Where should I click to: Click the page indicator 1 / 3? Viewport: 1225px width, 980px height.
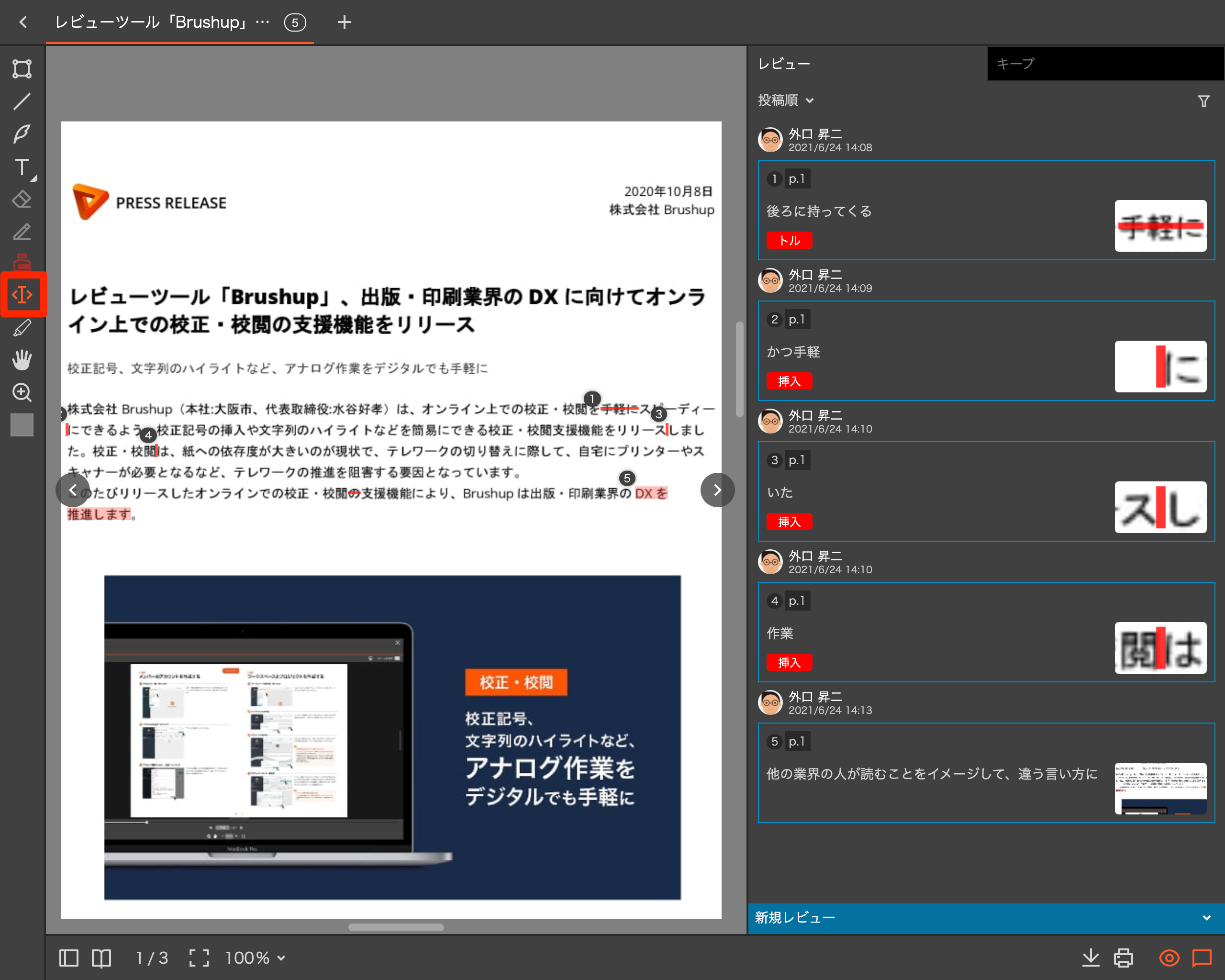point(152,958)
